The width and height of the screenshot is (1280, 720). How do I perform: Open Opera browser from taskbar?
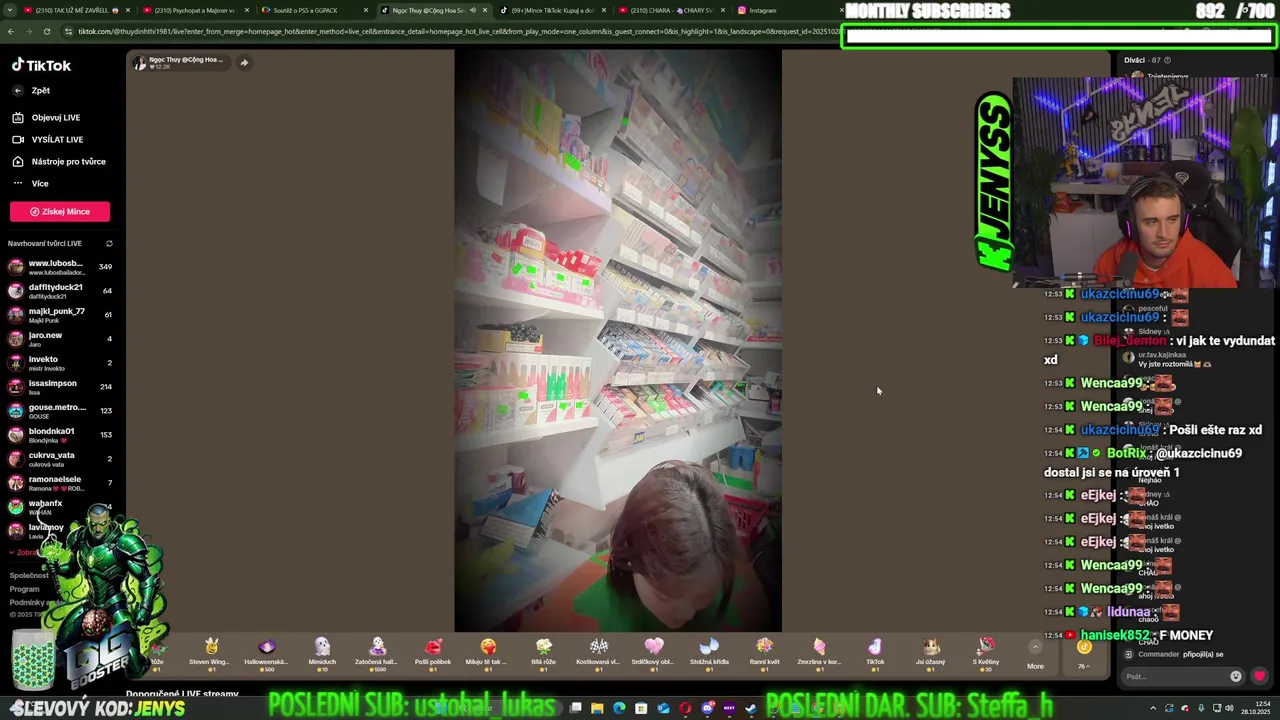[685, 708]
